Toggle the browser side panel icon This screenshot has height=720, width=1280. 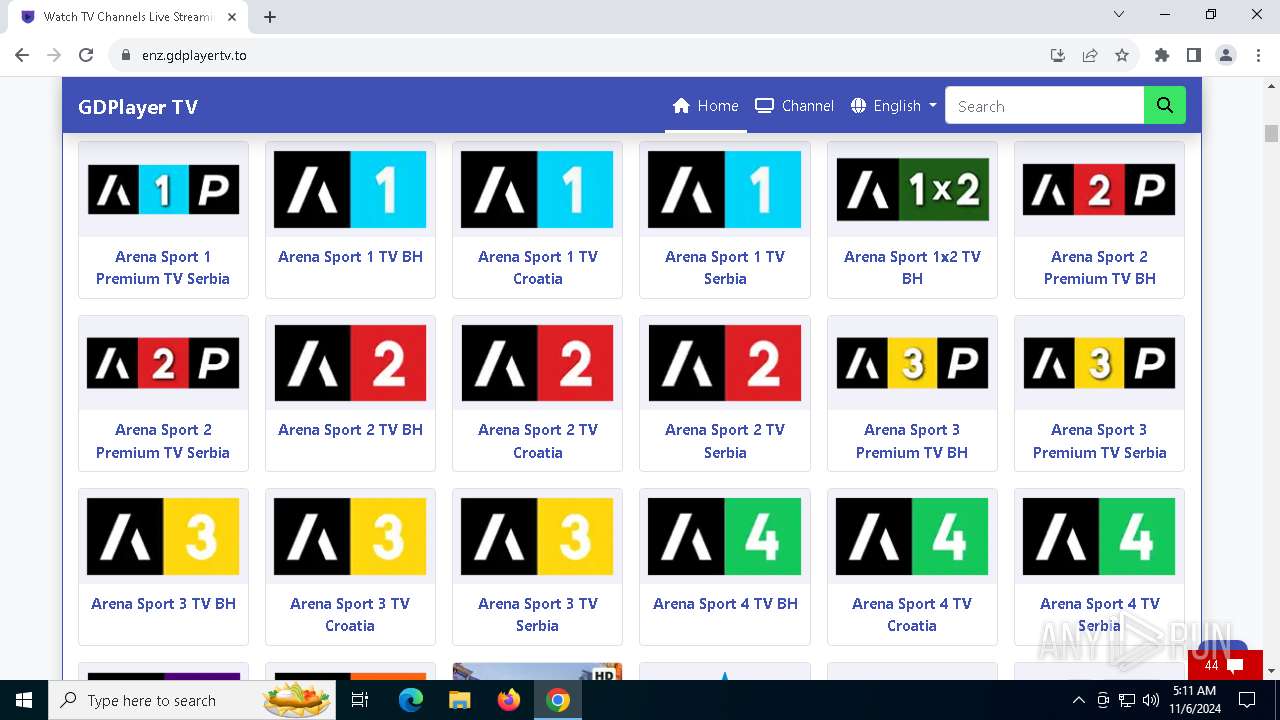click(1194, 55)
